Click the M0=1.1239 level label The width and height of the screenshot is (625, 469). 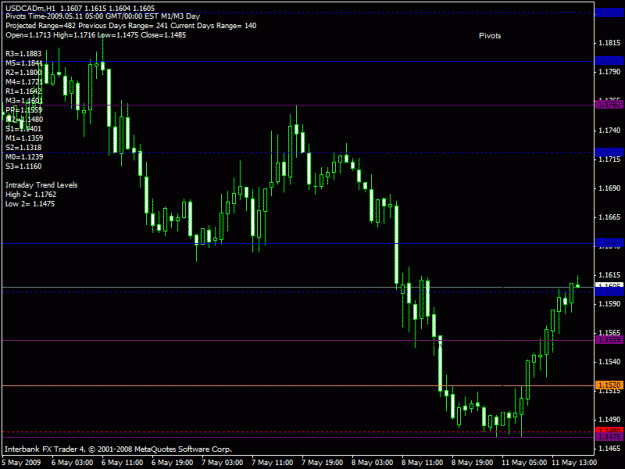click(x=24, y=157)
